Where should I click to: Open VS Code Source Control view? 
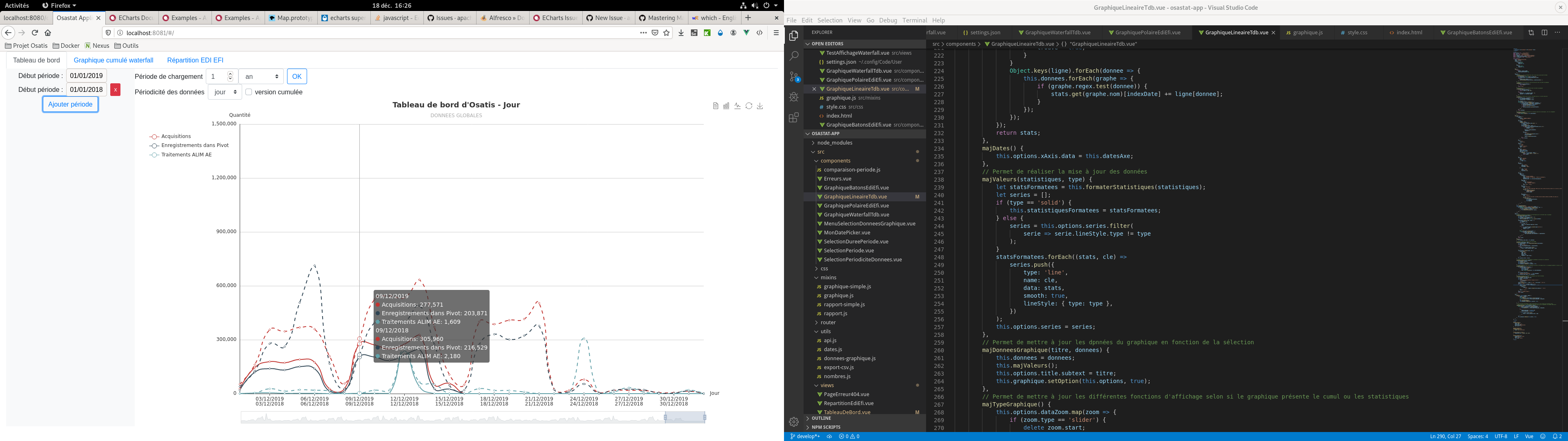pos(794,77)
